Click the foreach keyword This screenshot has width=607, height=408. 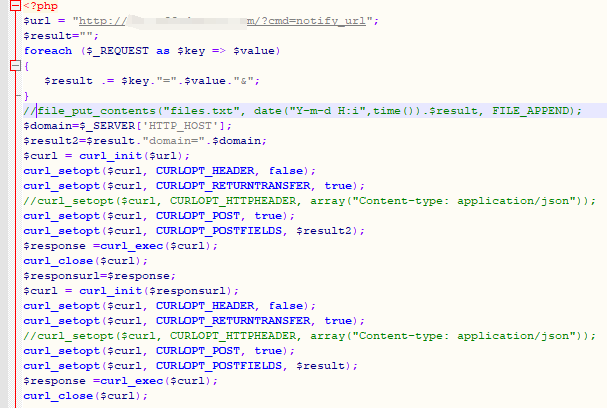[x=50, y=50]
